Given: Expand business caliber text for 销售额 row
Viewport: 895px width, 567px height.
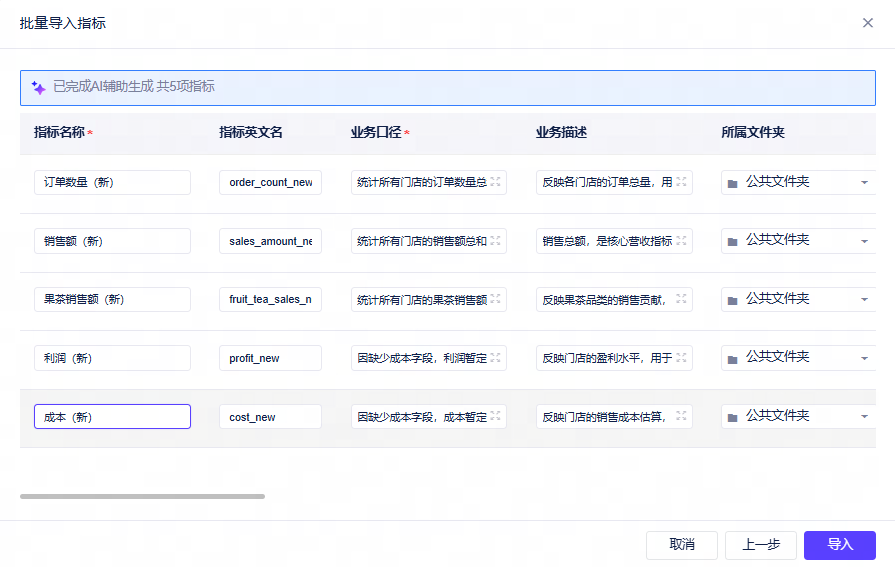Looking at the screenshot, I should [x=495, y=241].
